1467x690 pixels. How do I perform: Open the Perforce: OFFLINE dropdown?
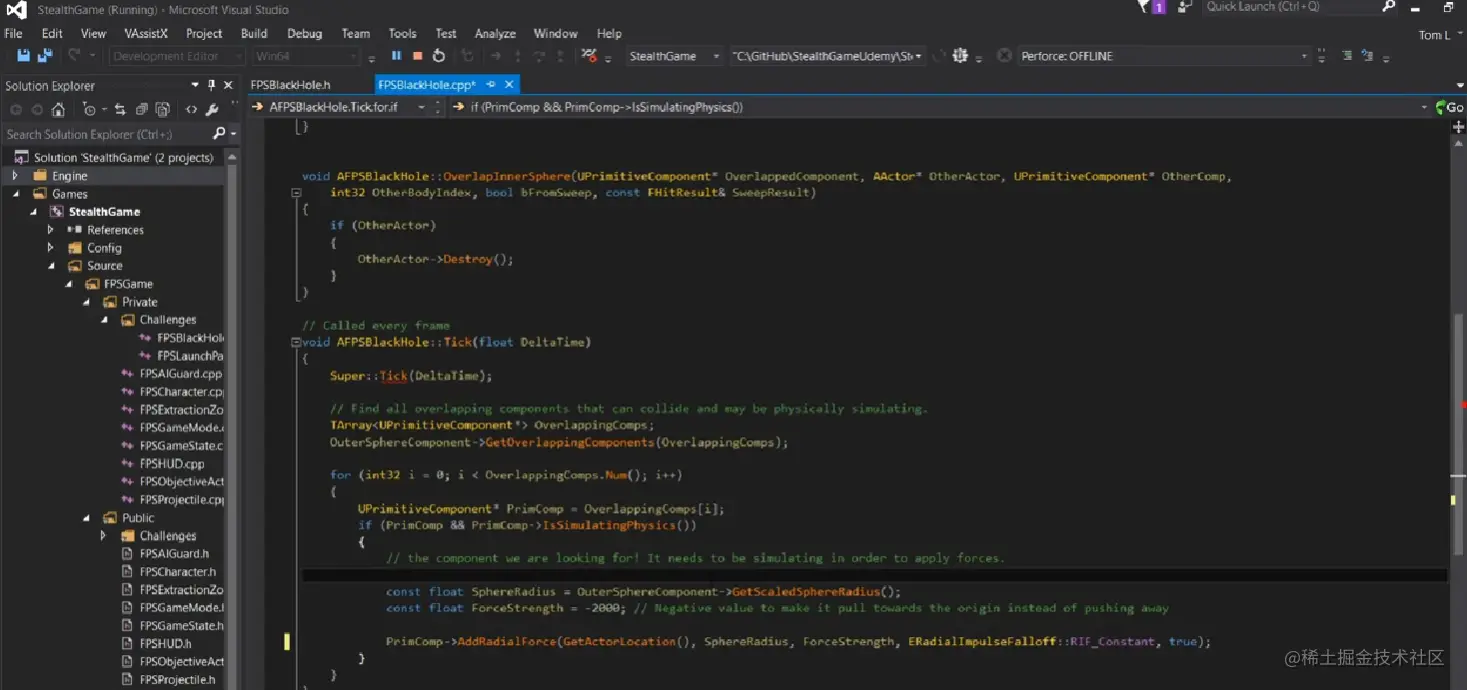[x=1304, y=56]
